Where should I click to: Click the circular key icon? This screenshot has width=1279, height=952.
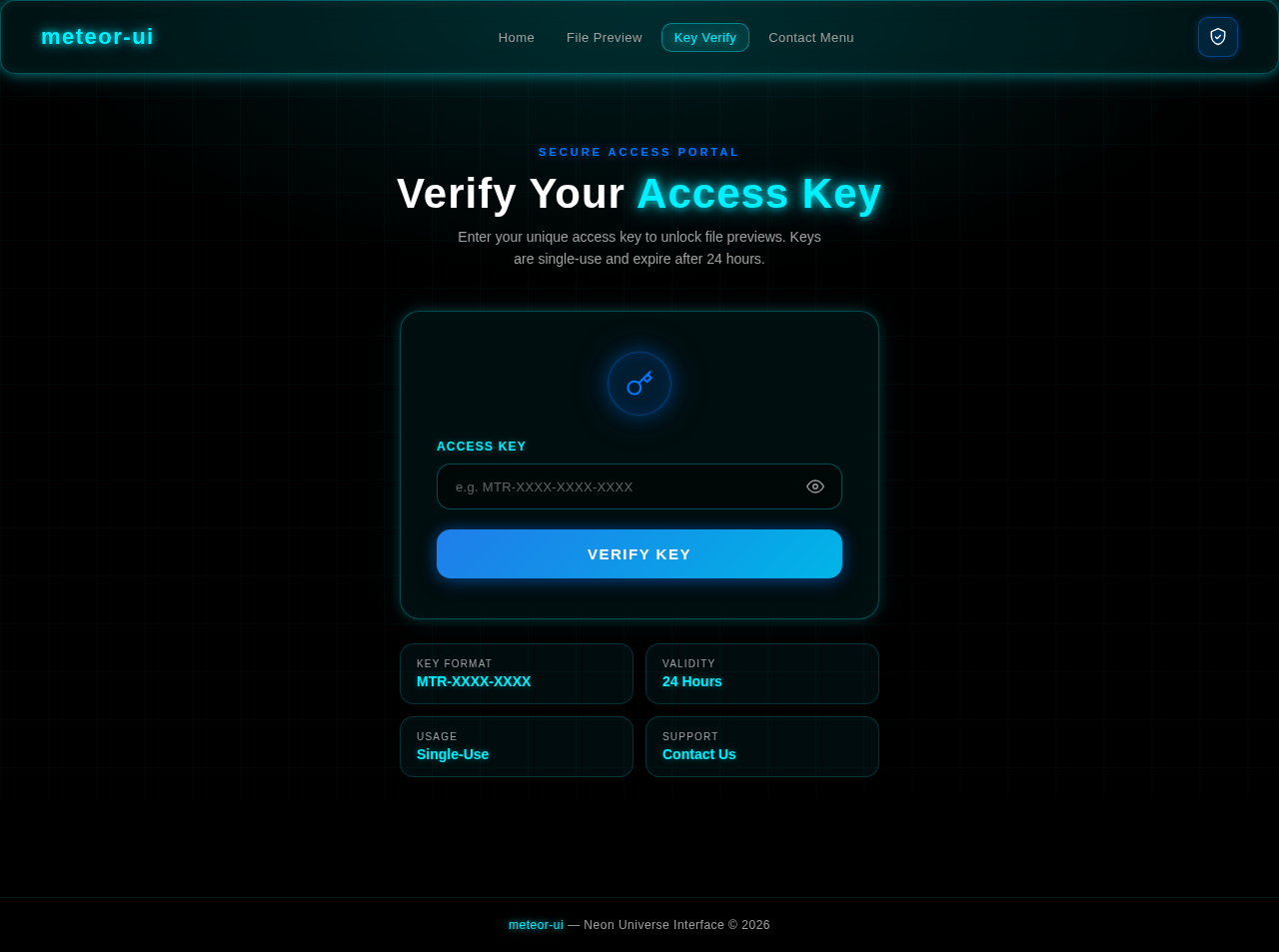pyautogui.click(x=639, y=384)
